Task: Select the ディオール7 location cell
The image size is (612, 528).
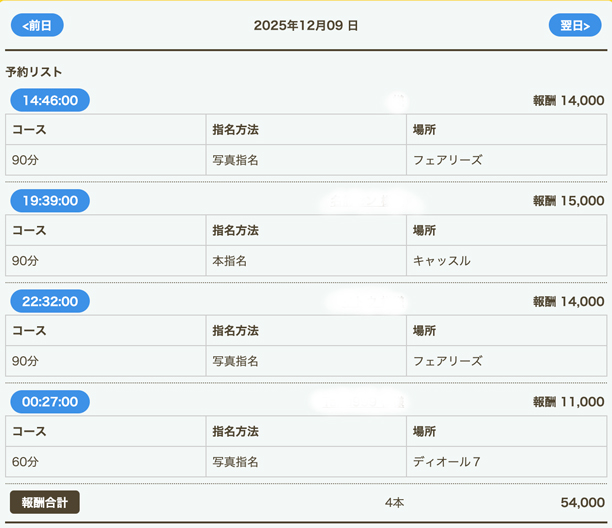Action: [447, 462]
